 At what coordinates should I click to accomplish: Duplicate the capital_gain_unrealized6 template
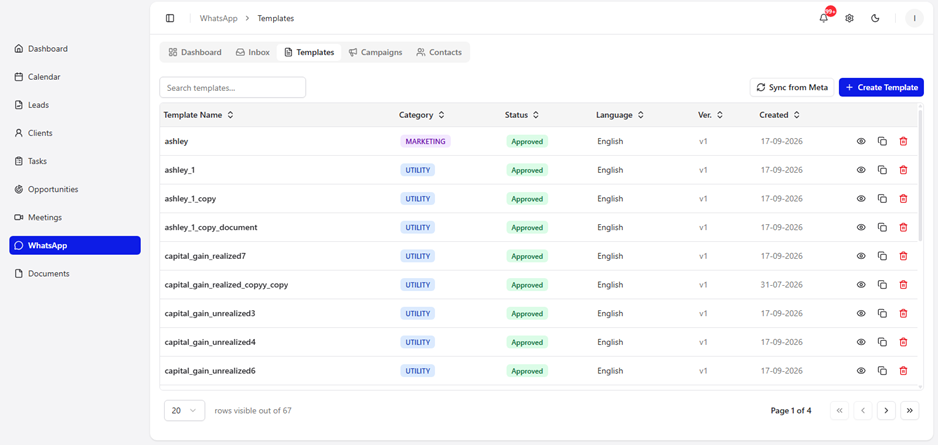[x=882, y=371]
